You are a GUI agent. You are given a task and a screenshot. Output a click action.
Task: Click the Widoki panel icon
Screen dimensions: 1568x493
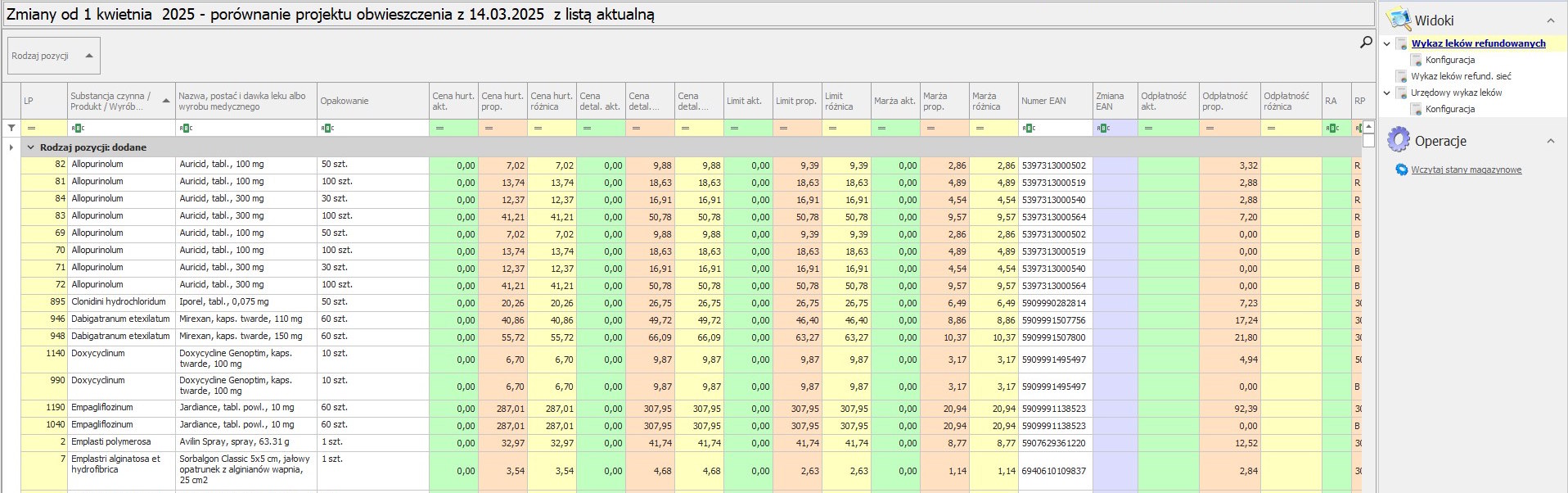1399,20
